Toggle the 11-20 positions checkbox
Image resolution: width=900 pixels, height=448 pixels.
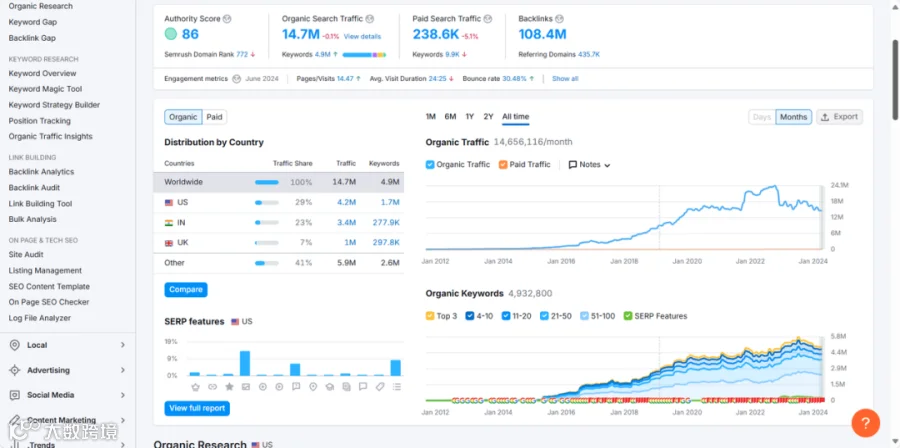(x=506, y=316)
